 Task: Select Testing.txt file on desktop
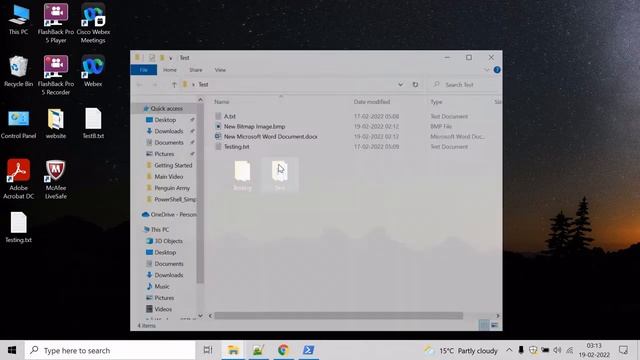(x=18, y=228)
